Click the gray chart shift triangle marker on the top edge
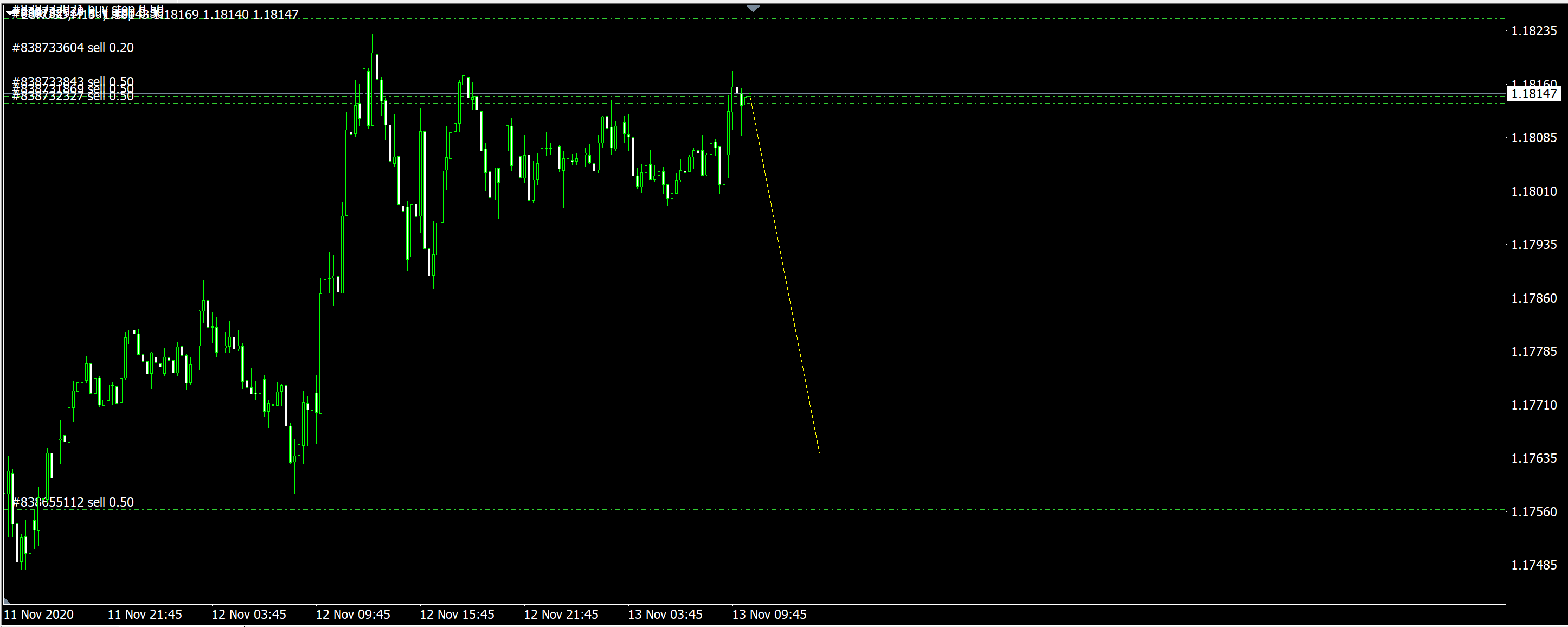 click(x=754, y=9)
